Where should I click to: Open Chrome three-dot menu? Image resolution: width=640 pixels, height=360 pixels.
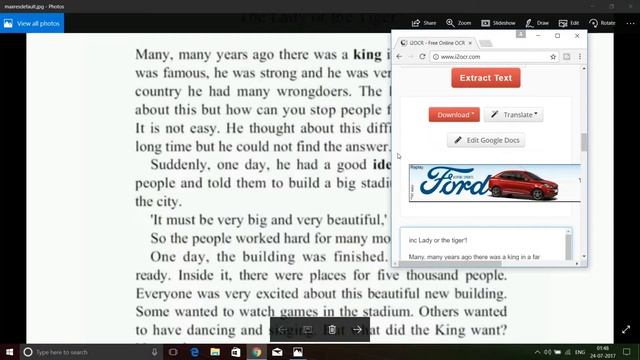580,57
